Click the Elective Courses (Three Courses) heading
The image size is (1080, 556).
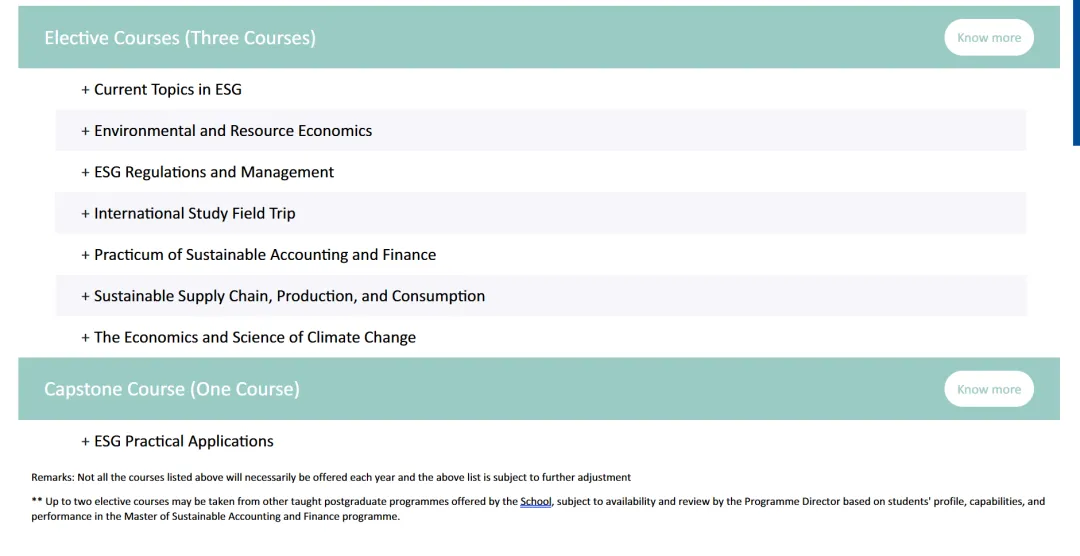coord(180,38)
